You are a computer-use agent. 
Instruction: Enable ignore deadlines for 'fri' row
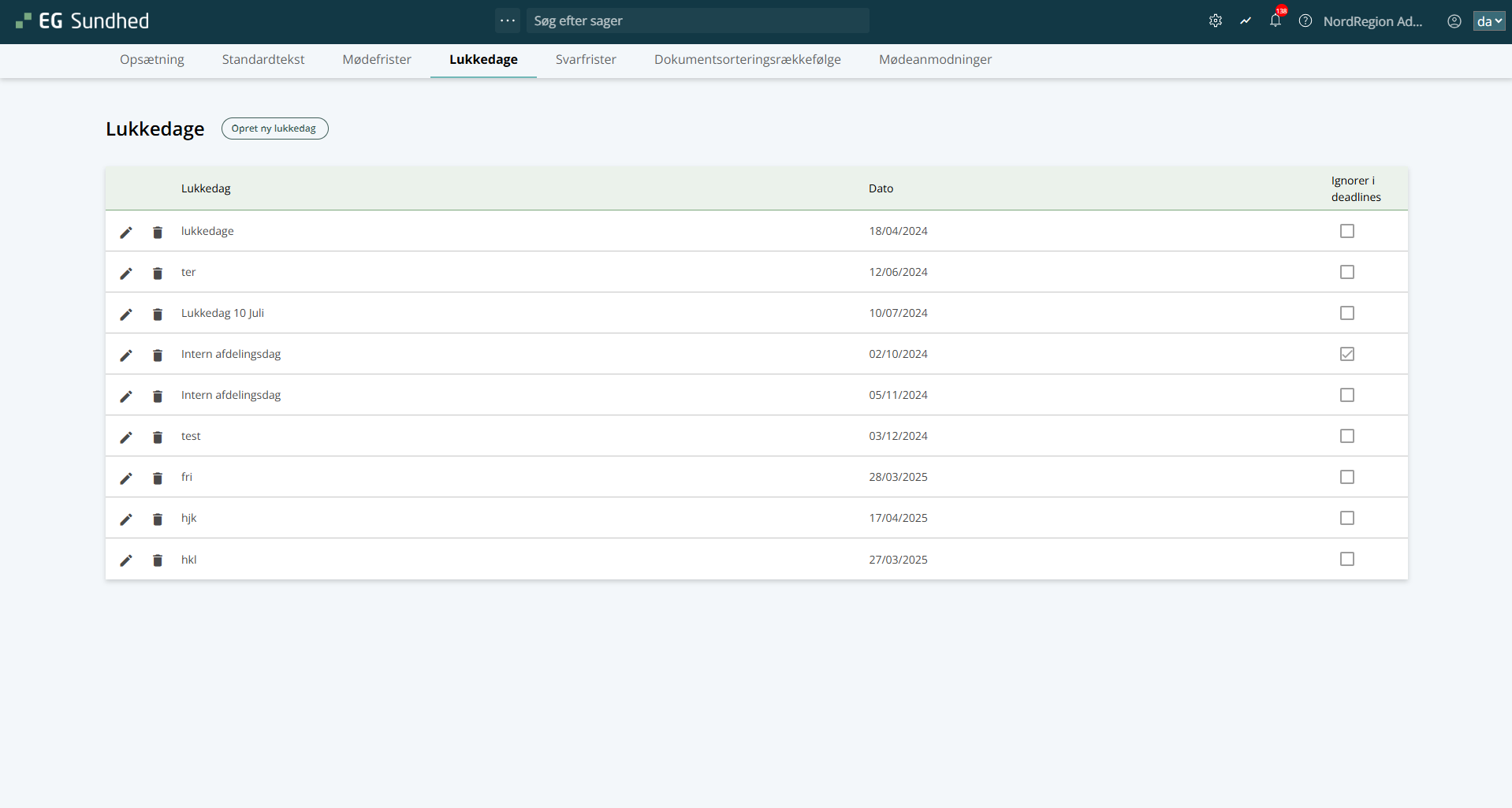1347,477
